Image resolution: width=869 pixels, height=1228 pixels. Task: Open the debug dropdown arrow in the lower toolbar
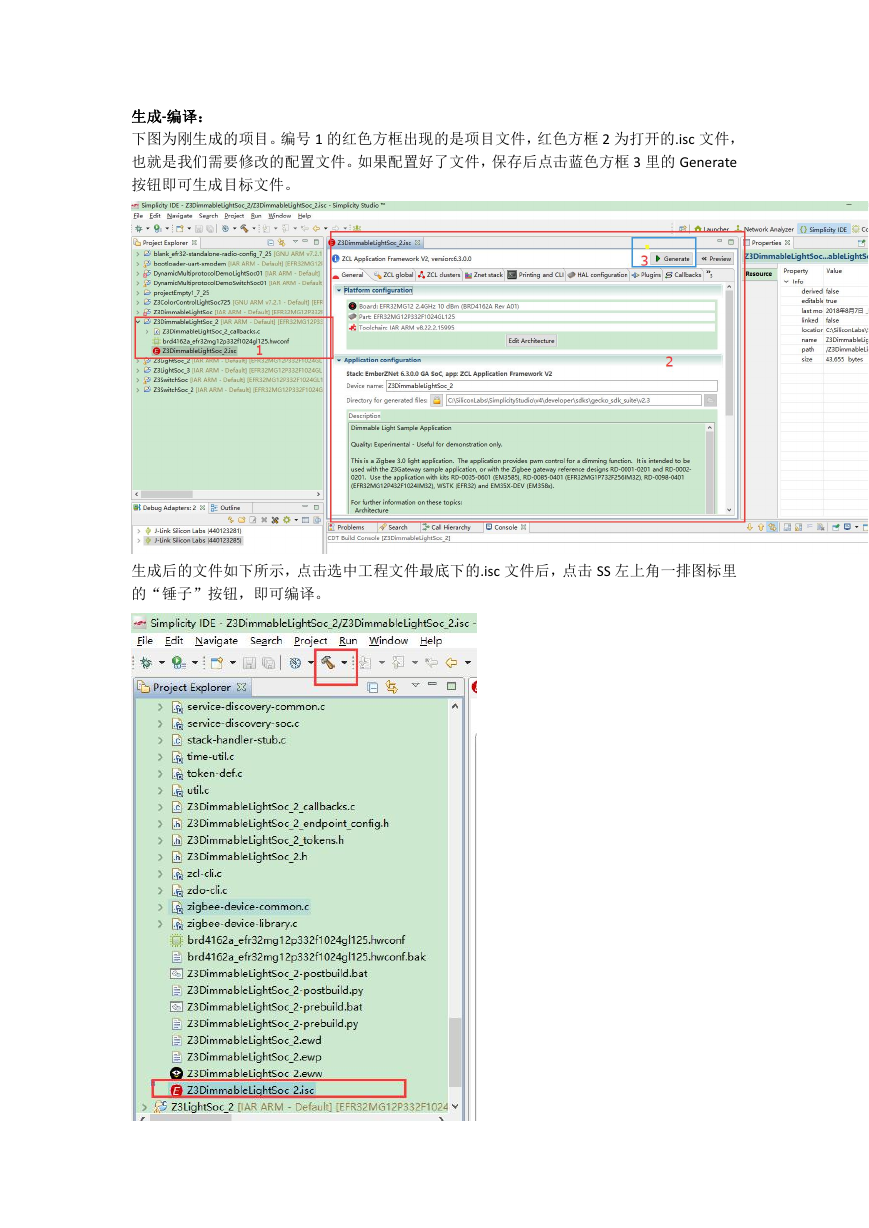162,662
